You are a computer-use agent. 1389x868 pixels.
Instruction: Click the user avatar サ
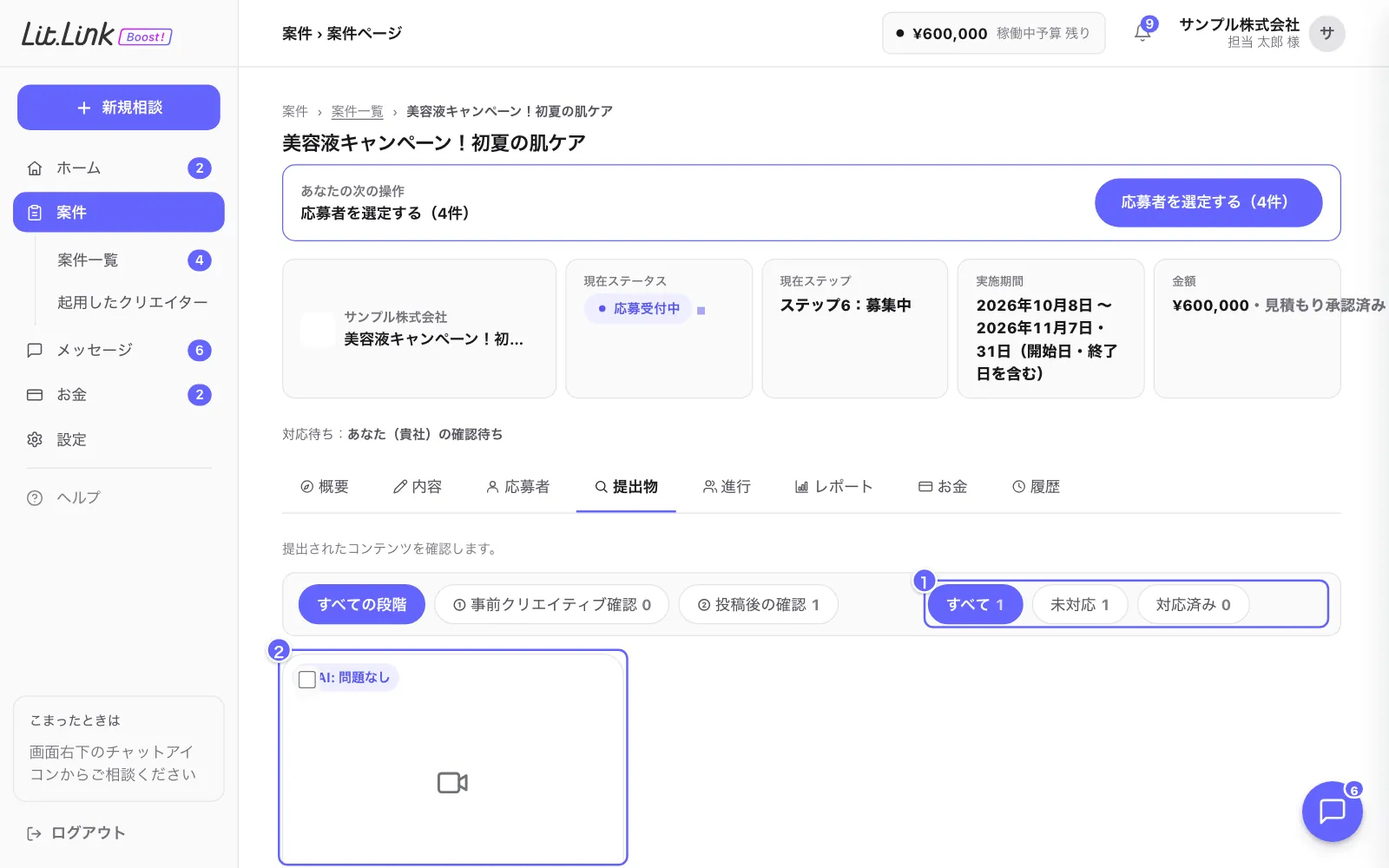pyautogui.click(x=1326, y=33)
